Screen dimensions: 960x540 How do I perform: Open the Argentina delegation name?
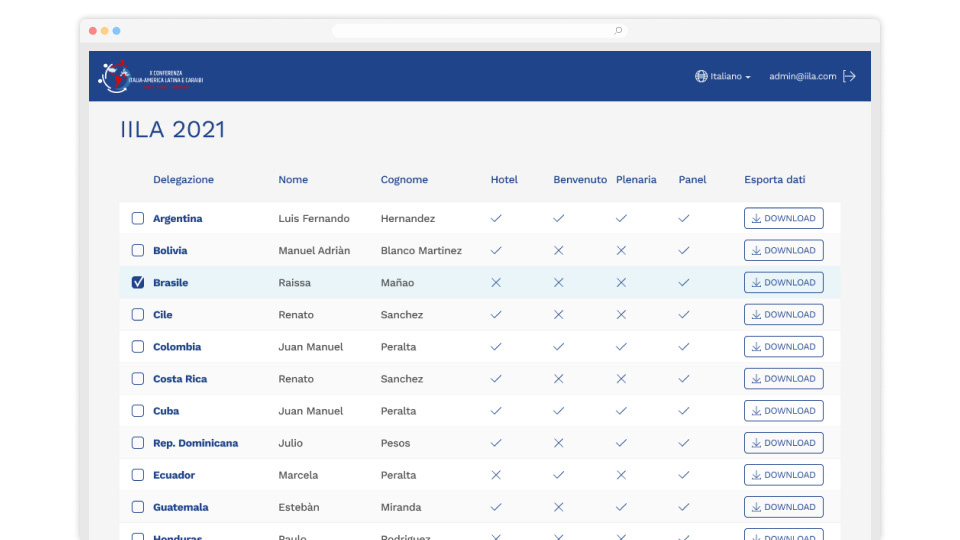tap(178, 219)
